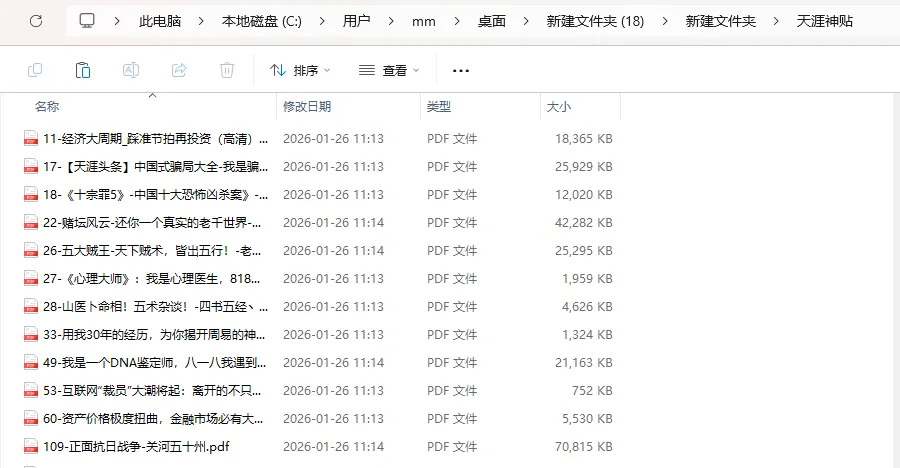
Task: Click 天涯神贴 in the address bar
Action: pyautogui.click(x=825, y=21)
